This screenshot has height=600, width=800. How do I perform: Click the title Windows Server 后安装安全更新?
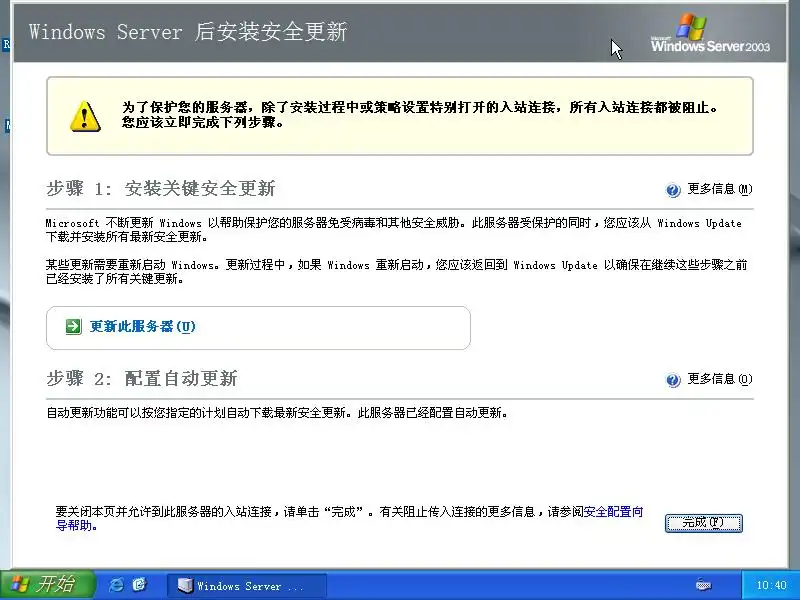pos(188,32)
